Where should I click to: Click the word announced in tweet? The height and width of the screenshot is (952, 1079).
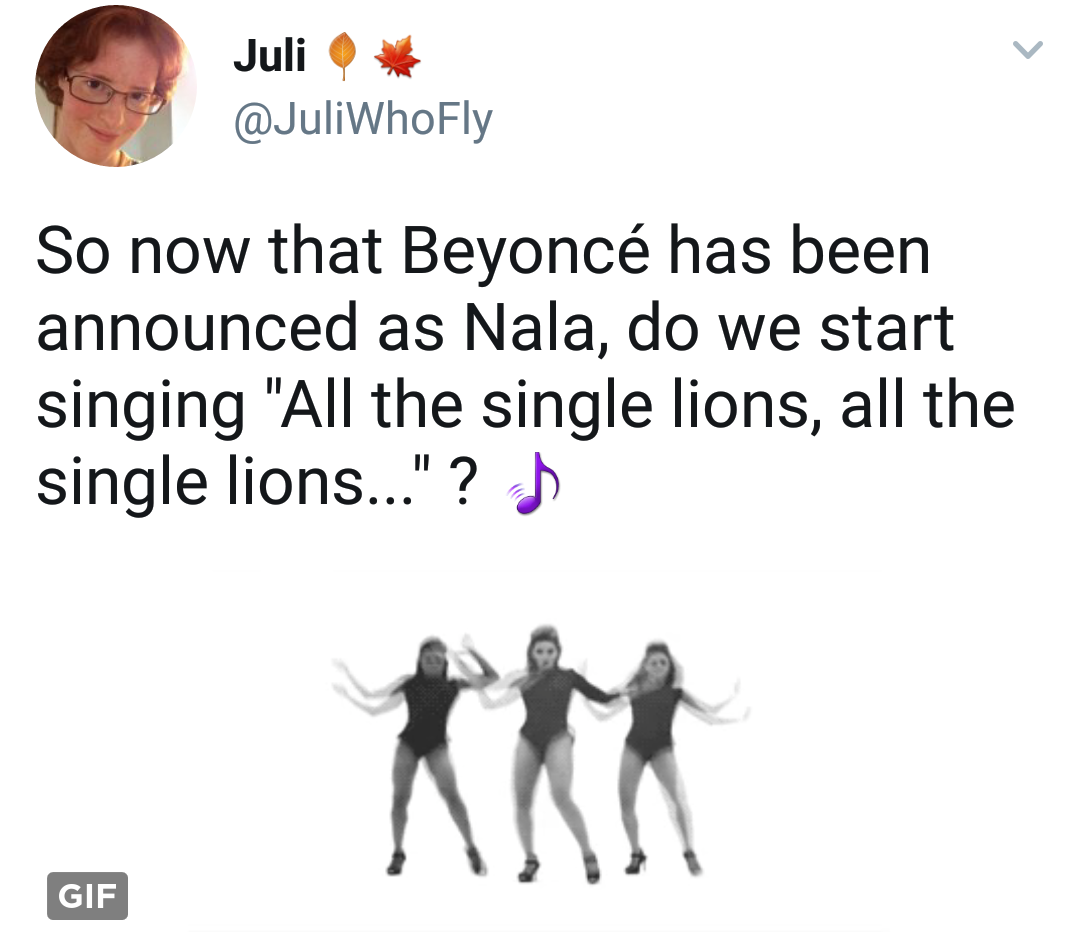pyautogui.click(x=197, y=328)
